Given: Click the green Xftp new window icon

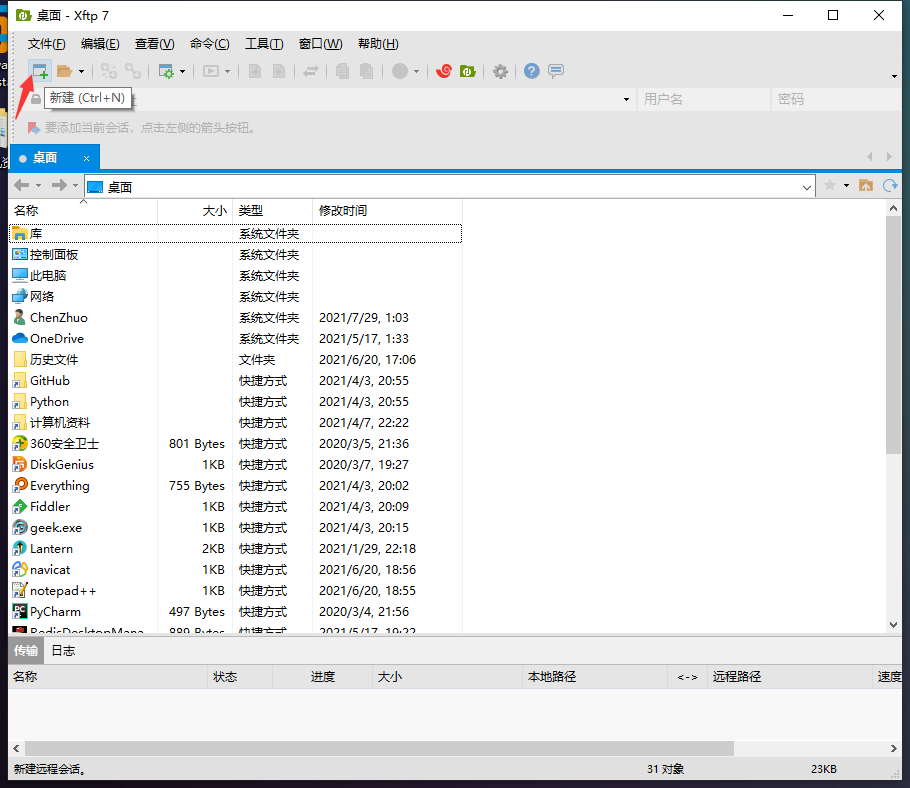Looking at the screenshot, I should point(467,71).
